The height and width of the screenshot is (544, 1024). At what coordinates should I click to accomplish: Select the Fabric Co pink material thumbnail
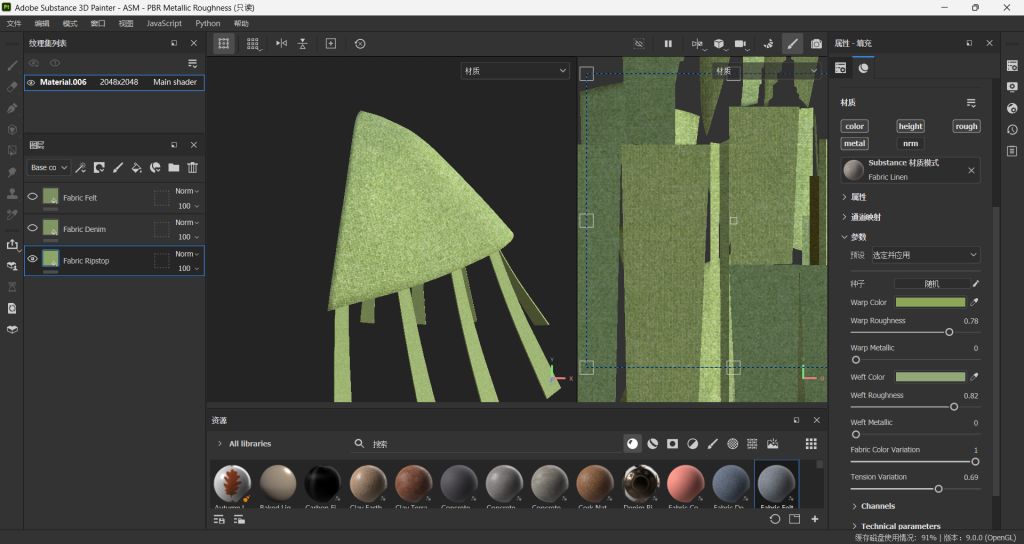click(x=685, y=485)
